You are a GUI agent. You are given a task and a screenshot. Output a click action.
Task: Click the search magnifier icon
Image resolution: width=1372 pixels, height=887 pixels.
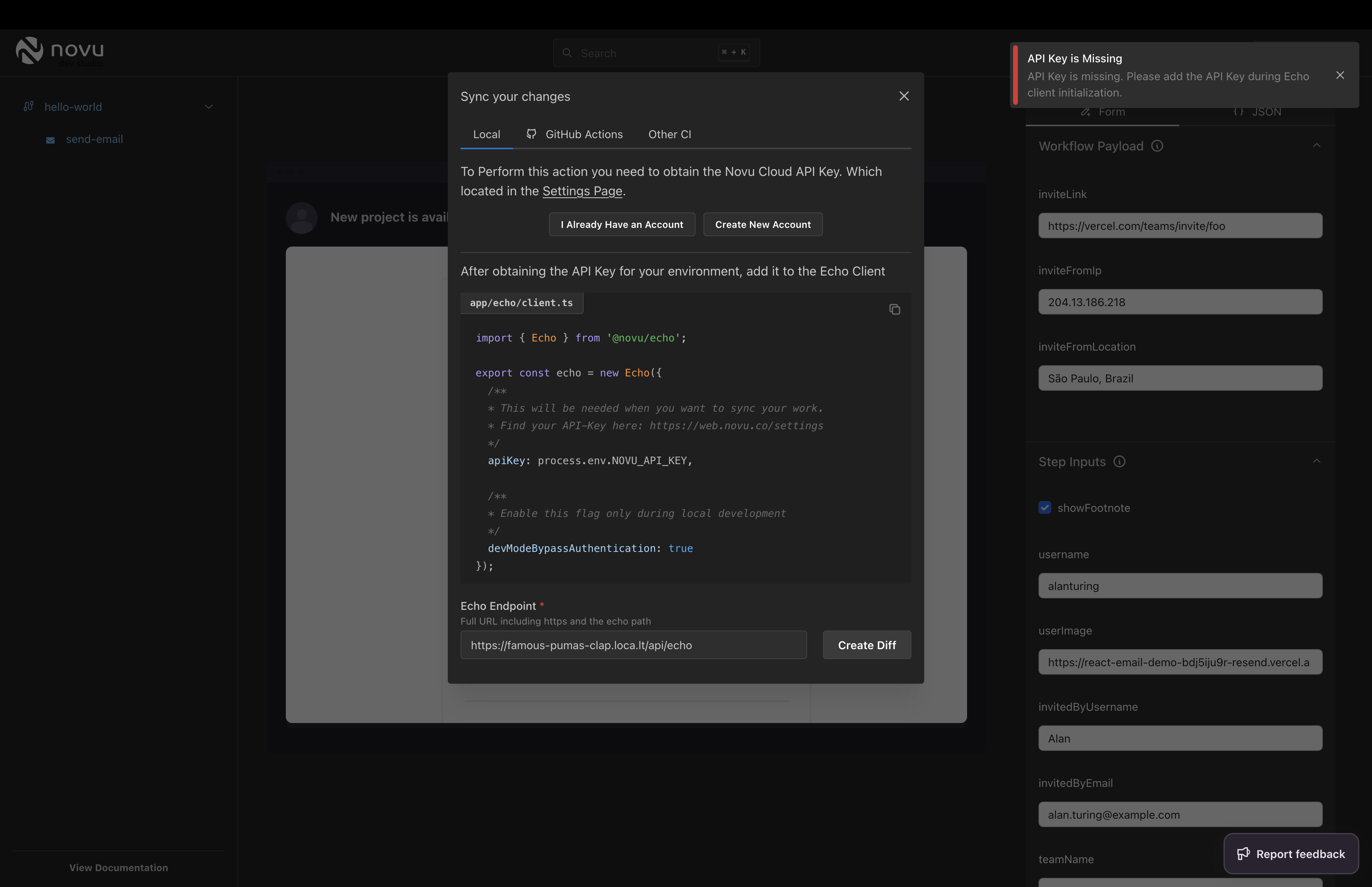(x=567, y=53)
